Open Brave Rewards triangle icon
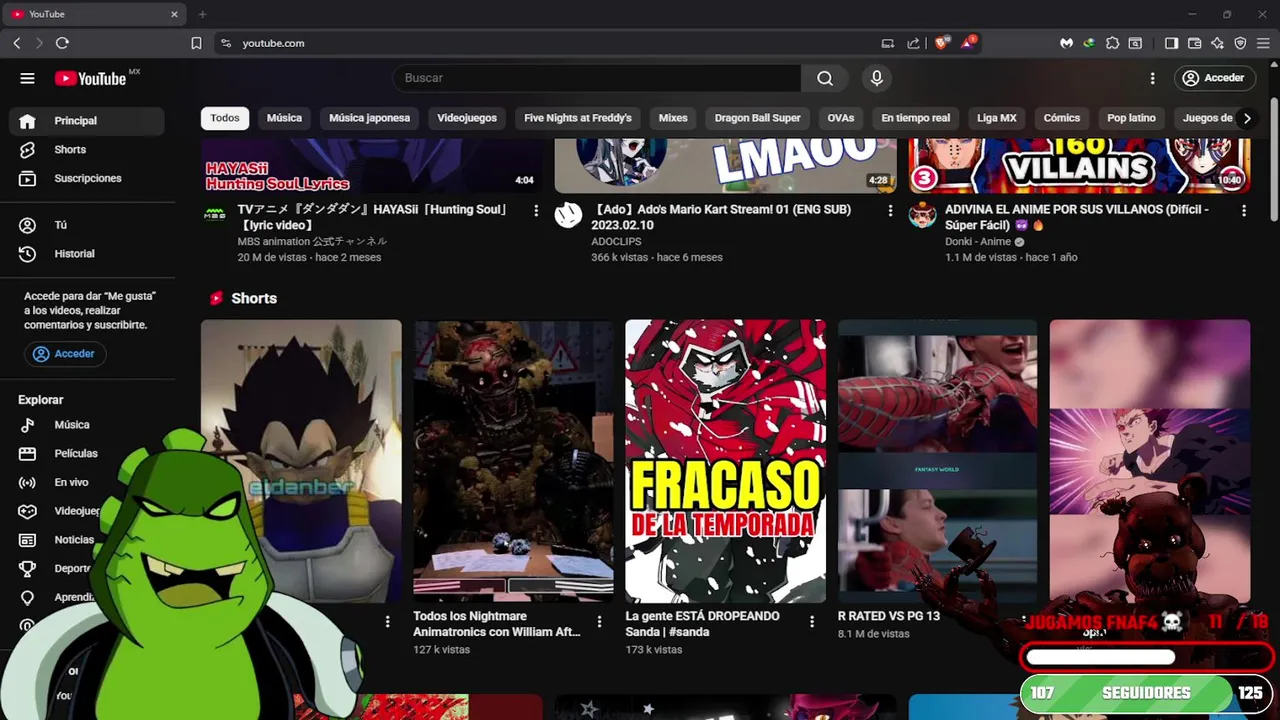Viewport: 1280px width, 720px height. (968, 43)
